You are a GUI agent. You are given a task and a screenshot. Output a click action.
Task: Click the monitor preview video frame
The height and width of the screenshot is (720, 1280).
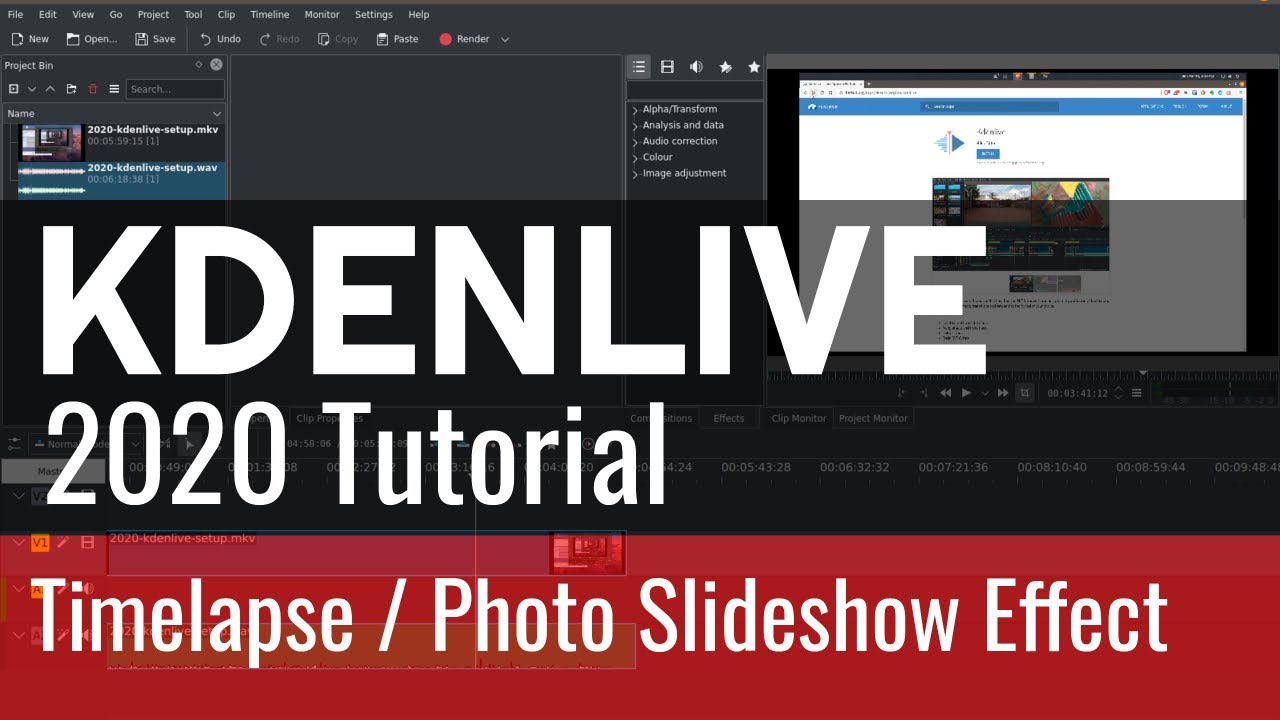point(1022,212)
